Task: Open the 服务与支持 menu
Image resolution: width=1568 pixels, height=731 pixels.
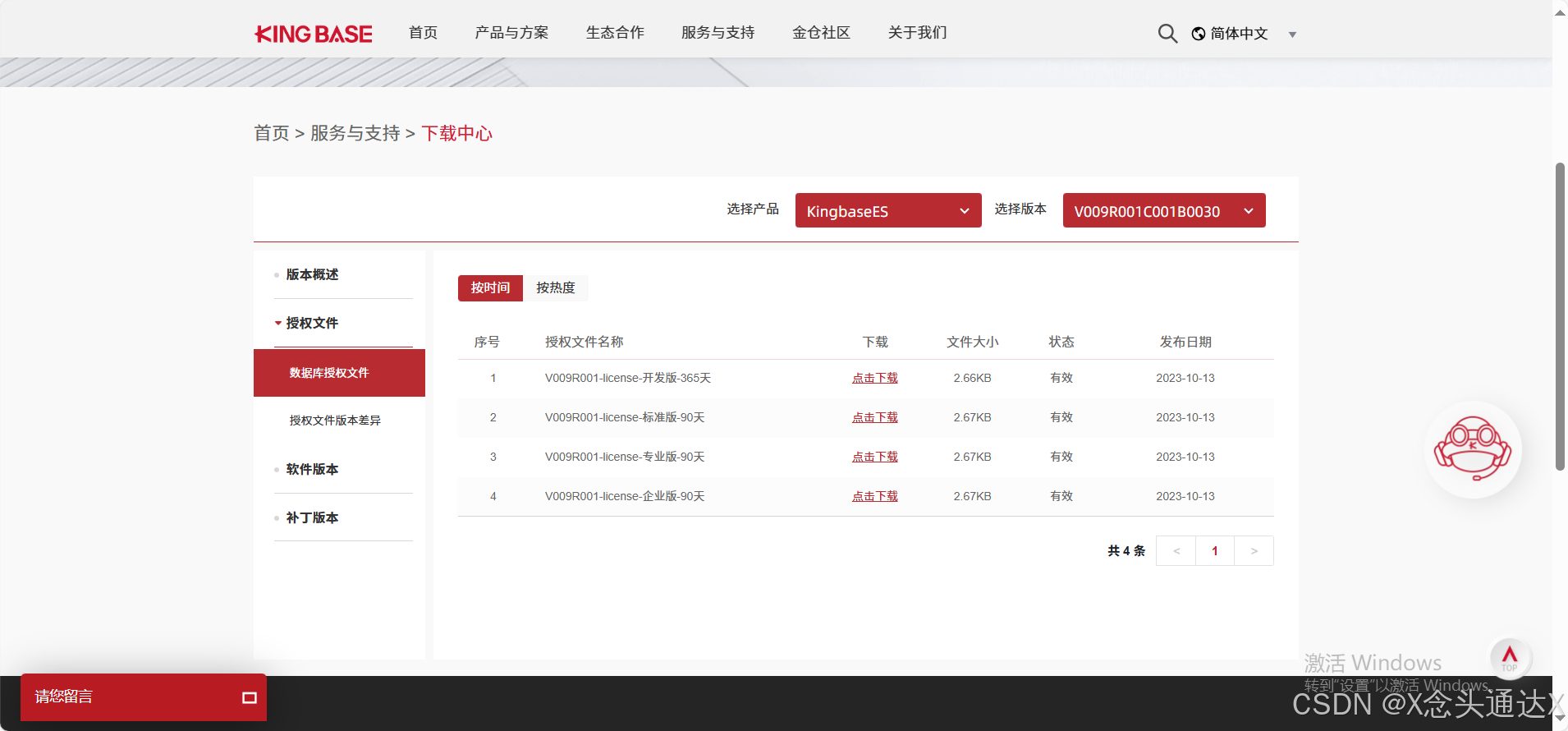Action: 718,33
